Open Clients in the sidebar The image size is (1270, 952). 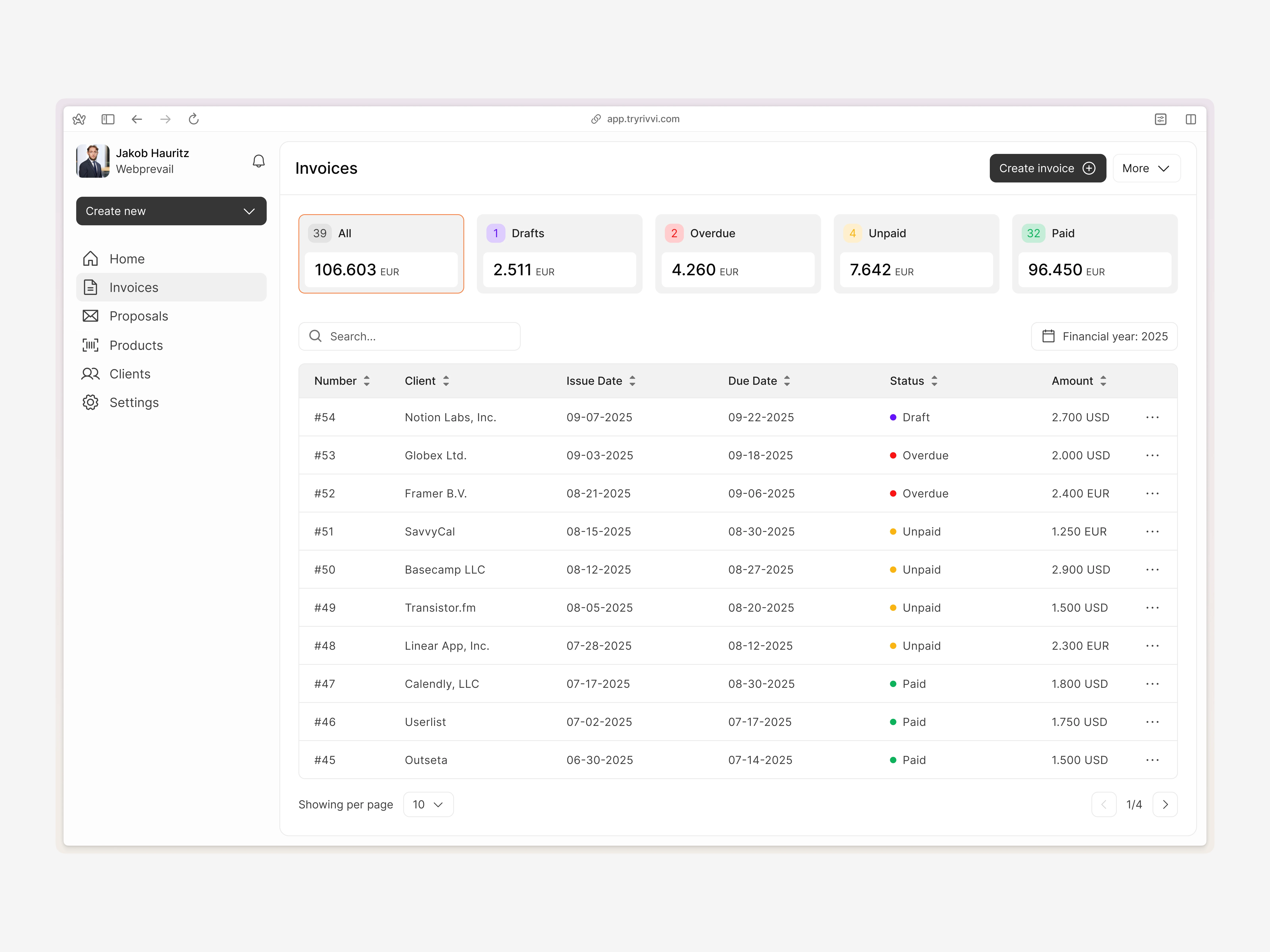point(171,374)
